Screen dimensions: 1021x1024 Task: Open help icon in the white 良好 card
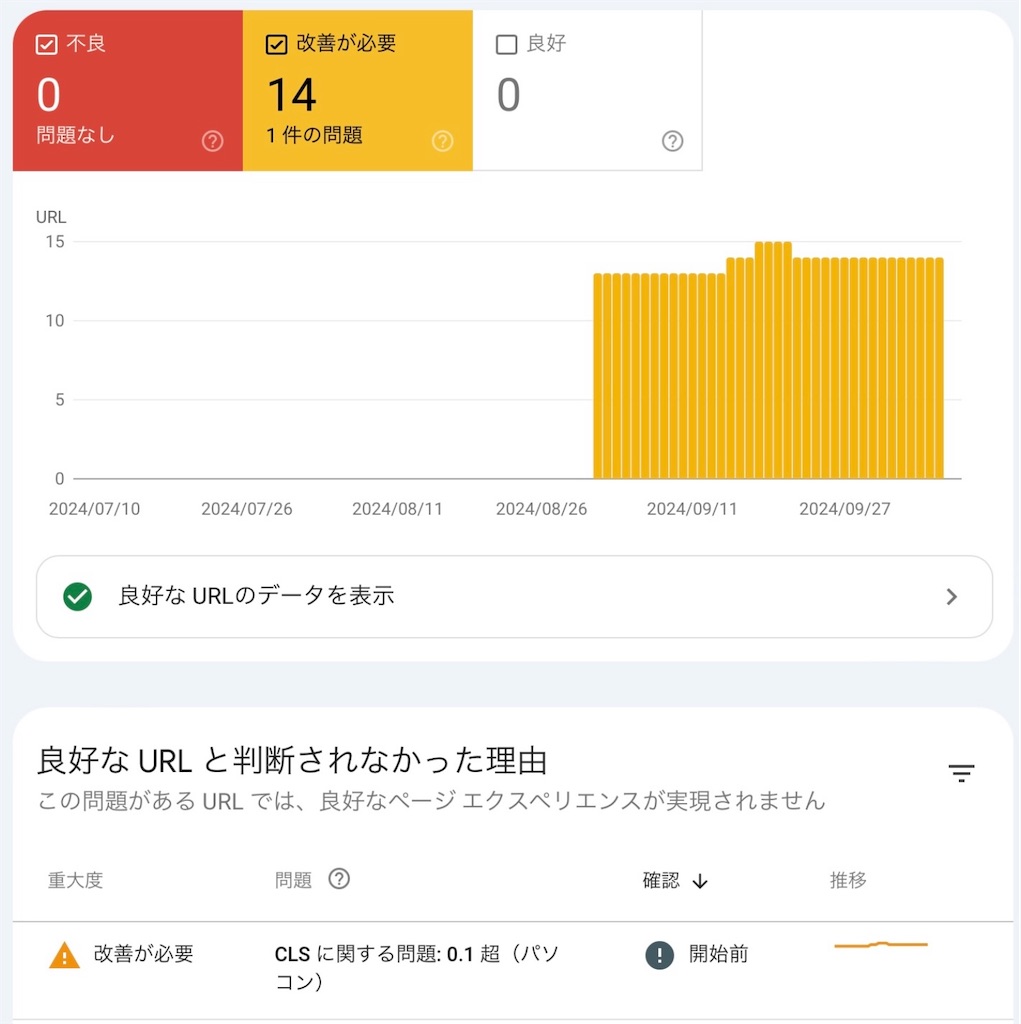tap(672, 140)
